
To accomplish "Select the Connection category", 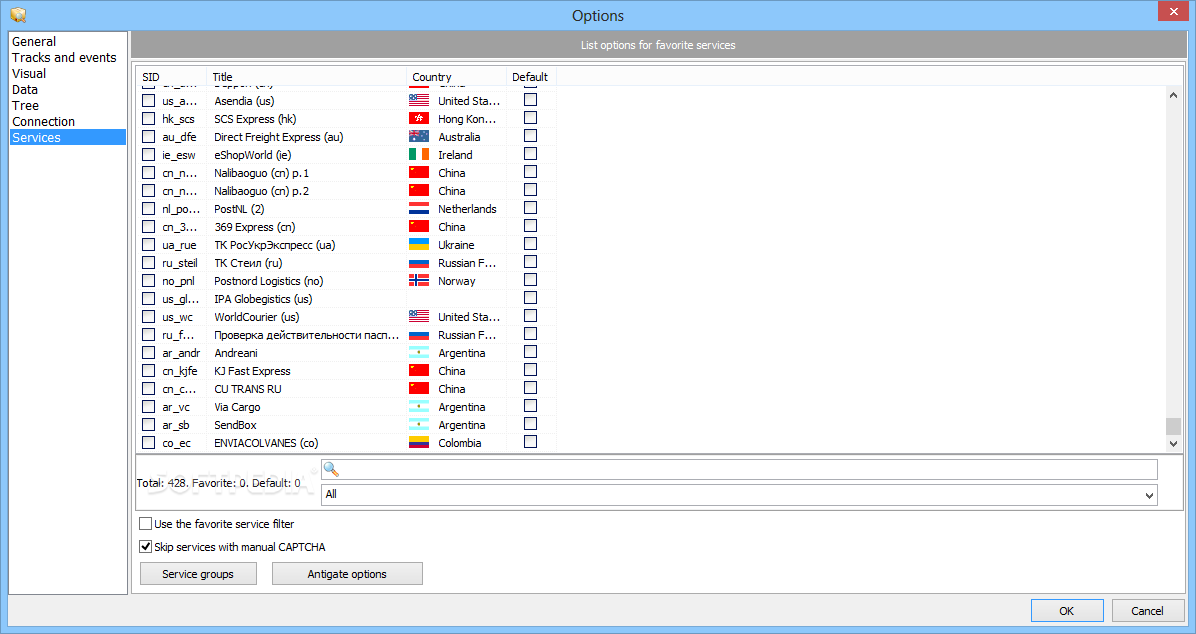I will [43, 121].
